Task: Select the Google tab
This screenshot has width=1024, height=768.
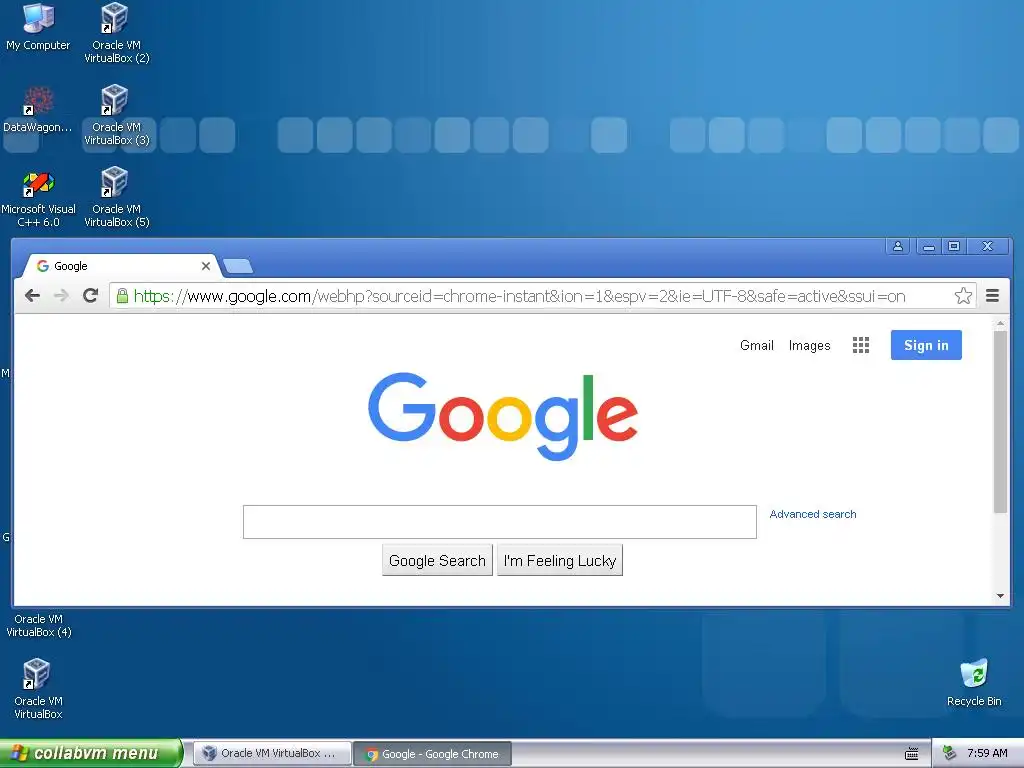Action: coord(121,266)
